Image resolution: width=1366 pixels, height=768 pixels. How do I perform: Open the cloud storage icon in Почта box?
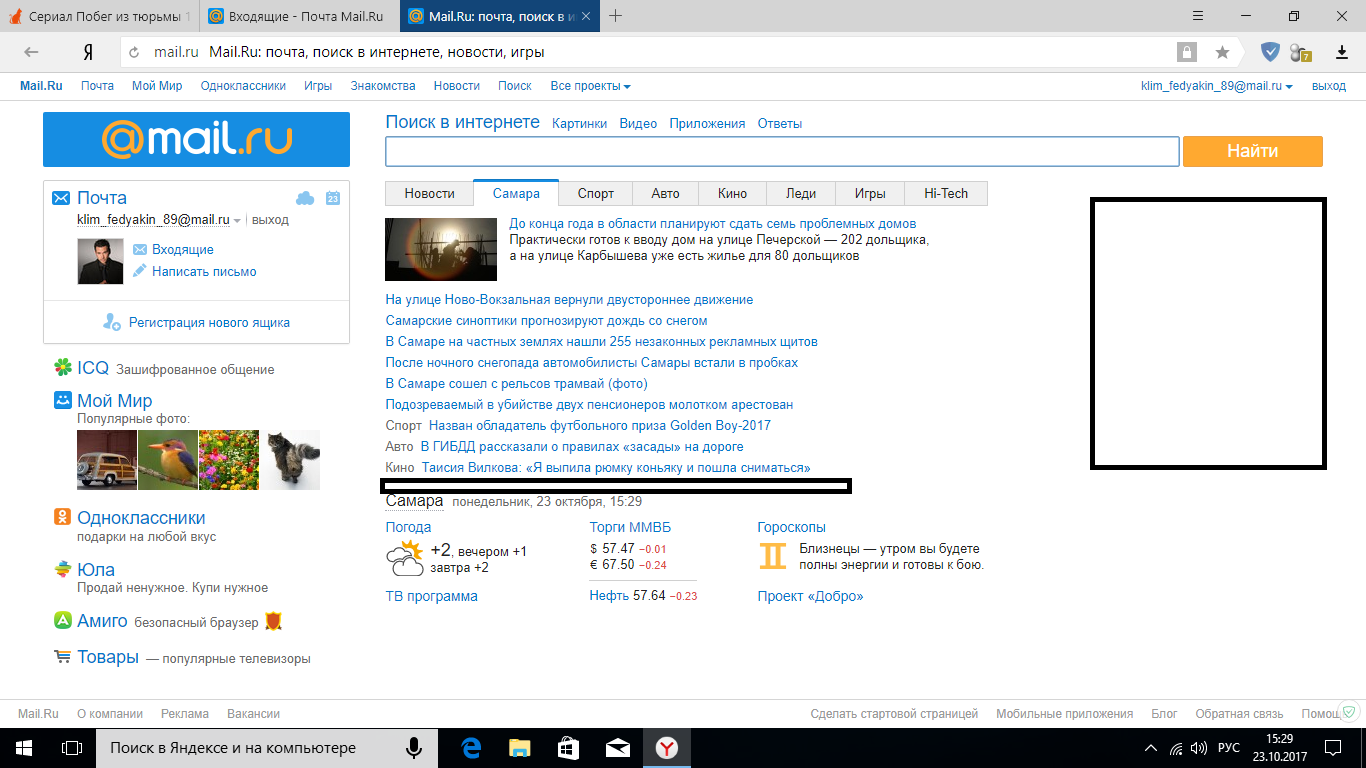306,198
